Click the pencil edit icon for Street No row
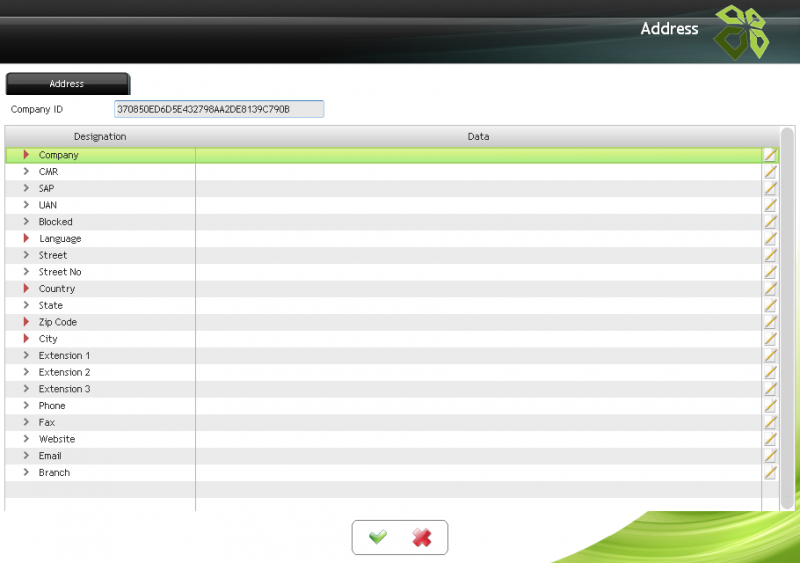Screen dimensions: 800x563 [x=770, y=272]
